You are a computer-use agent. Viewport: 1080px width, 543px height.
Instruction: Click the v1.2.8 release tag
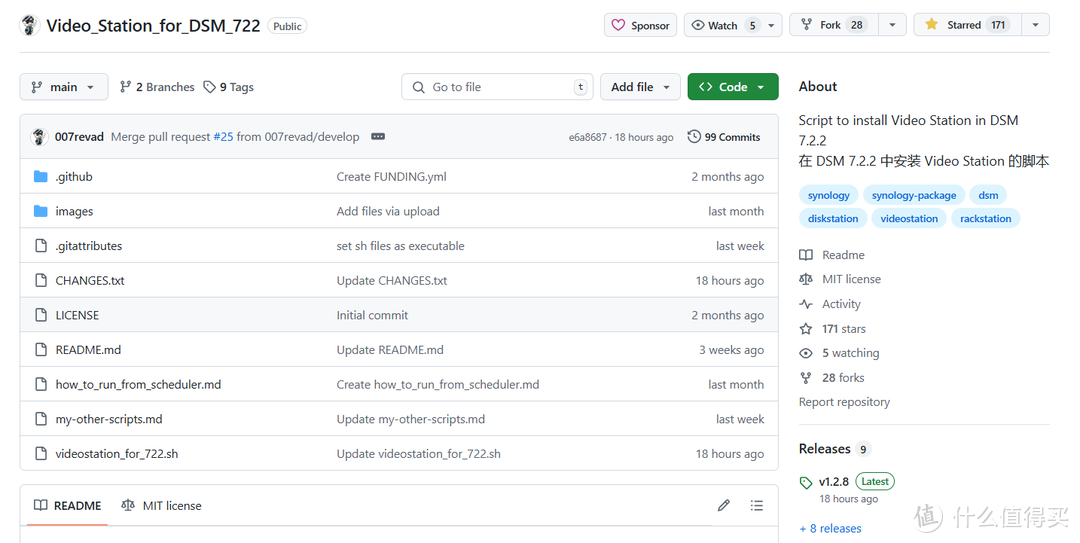833,481
